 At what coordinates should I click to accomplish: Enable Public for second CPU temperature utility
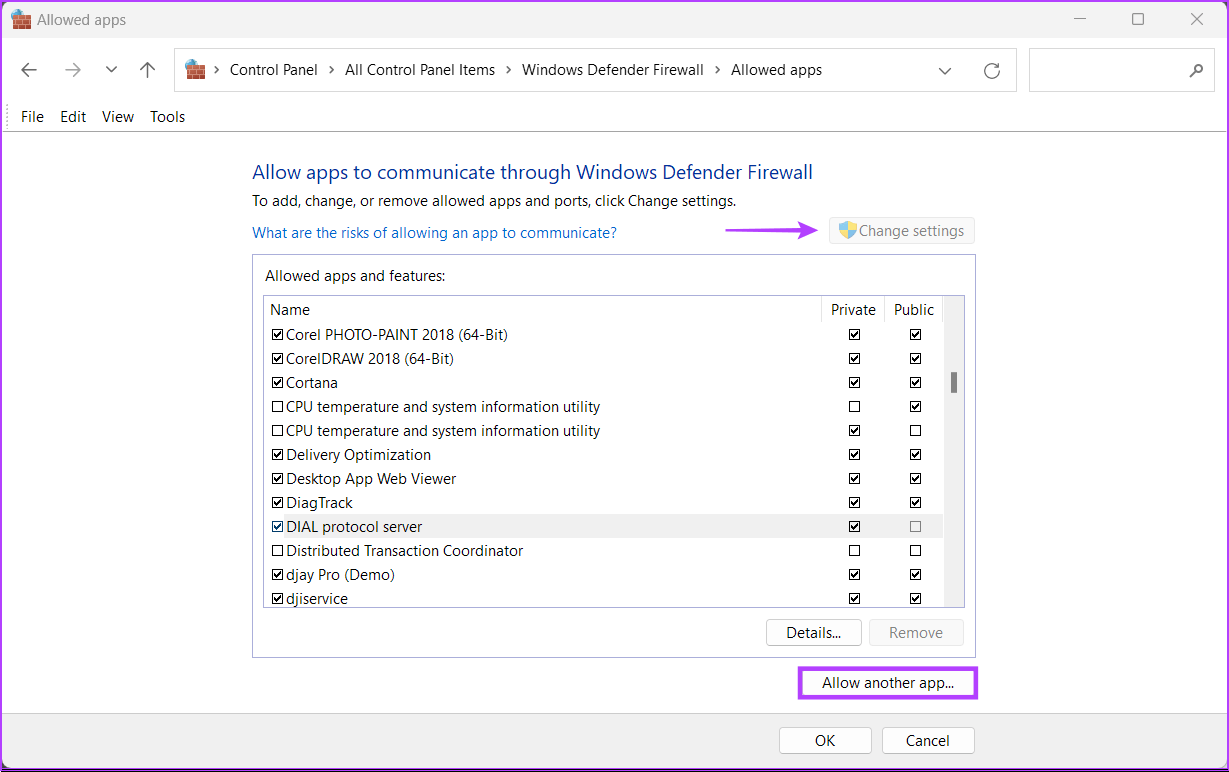pyautogui.click(x=915, y=431)
